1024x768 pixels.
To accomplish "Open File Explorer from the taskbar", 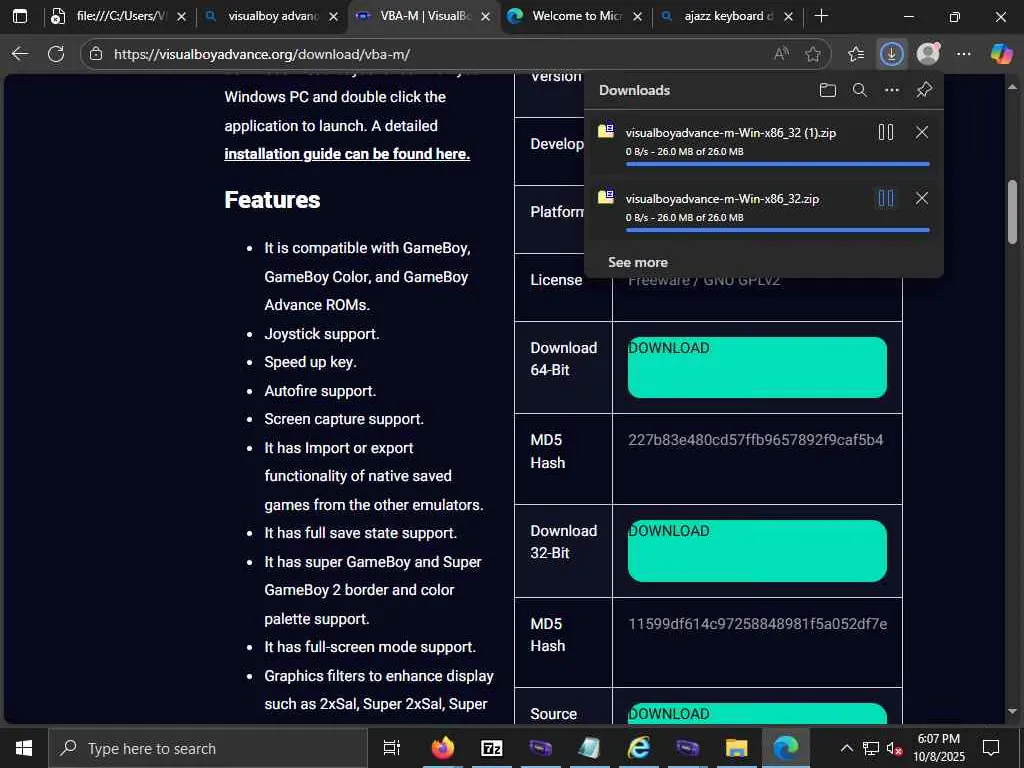I will pos(736,748).
